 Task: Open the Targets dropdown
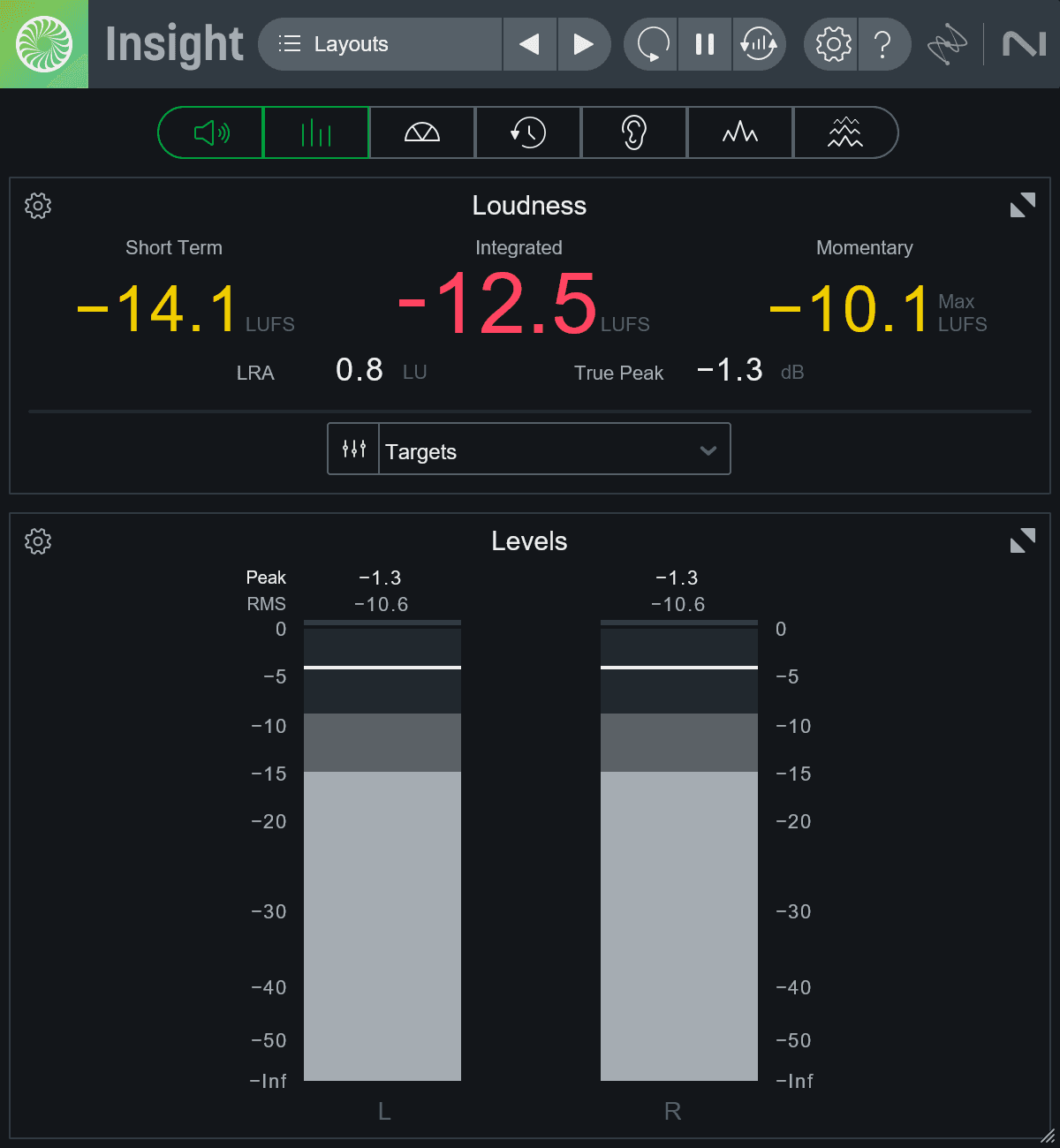click(x=555, y=449)
